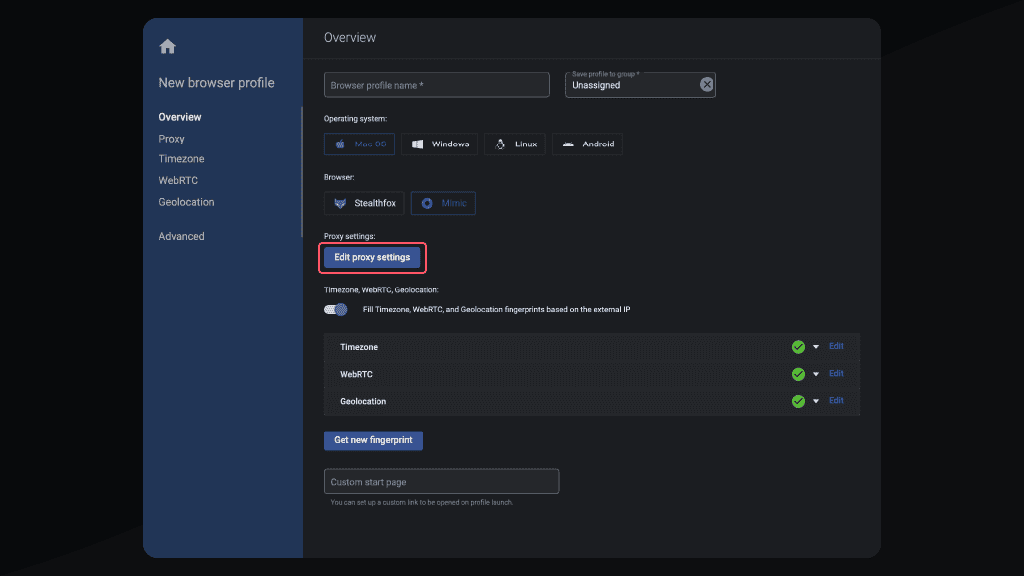Viewport: 1024px width, 576px height.
Task: Click the Edit proxy settings button
Action: click(372, 257)
